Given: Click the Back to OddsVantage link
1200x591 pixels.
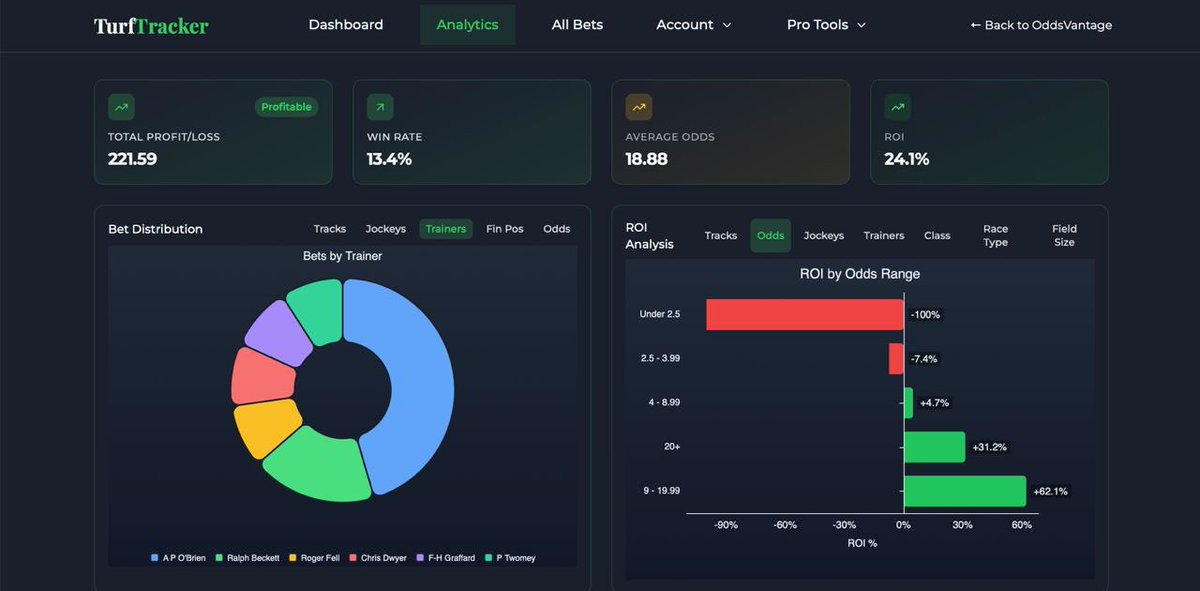Looking at the screenshot, I should [1040, 25].
